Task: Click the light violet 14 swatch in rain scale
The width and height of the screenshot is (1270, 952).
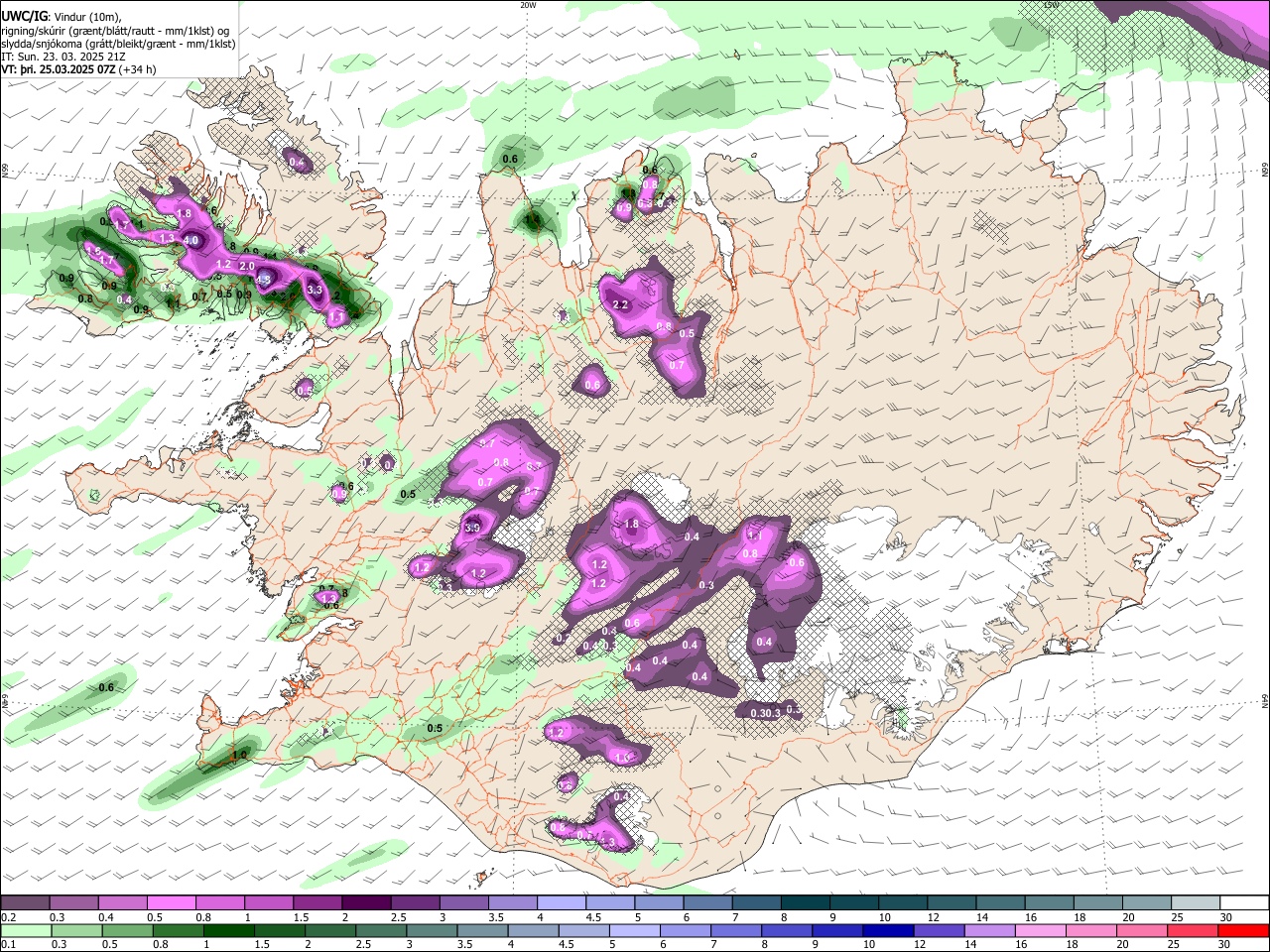Action: tap(990, 930)
